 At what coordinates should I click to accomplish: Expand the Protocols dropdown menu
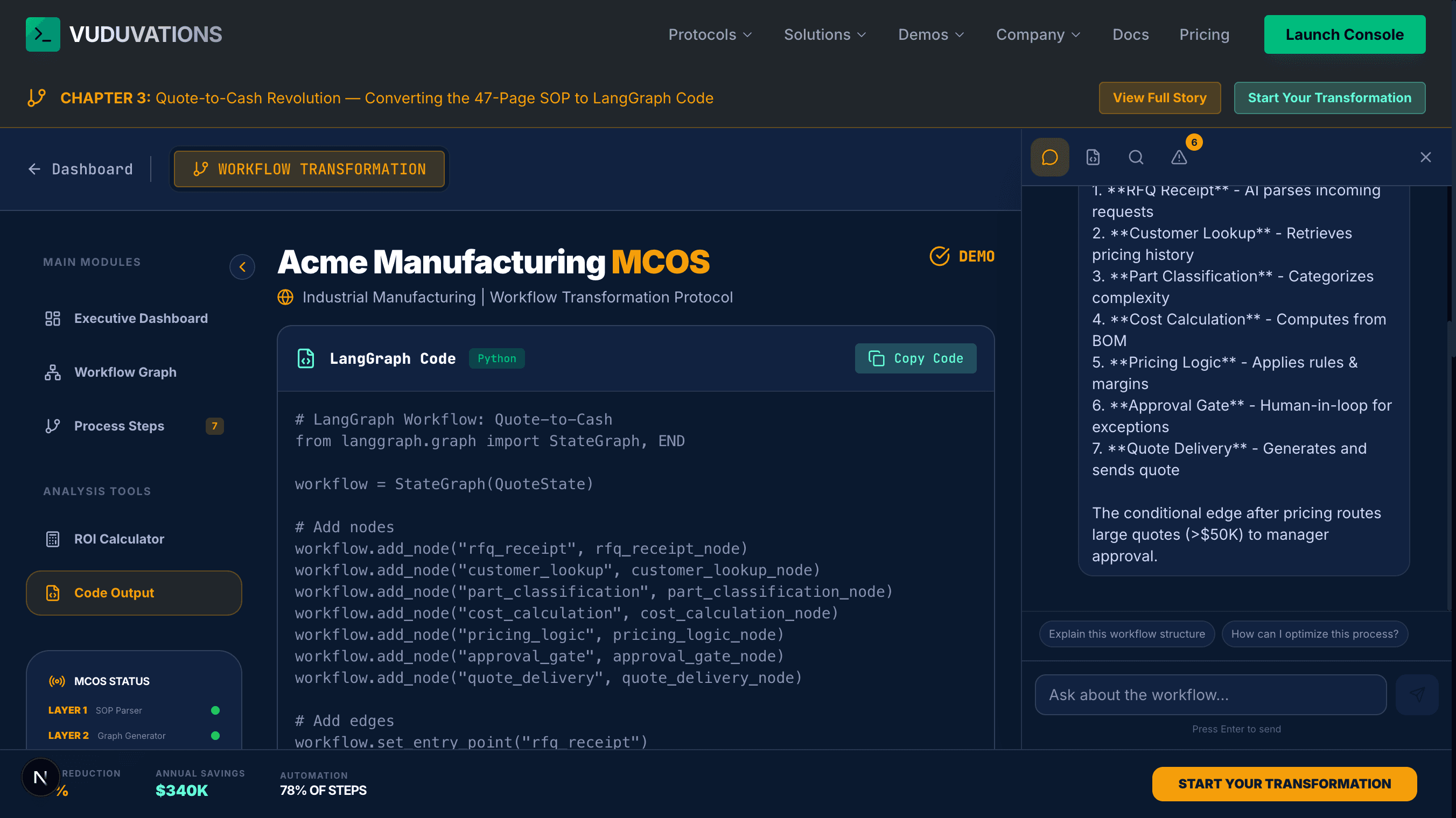tap(710, 34)
